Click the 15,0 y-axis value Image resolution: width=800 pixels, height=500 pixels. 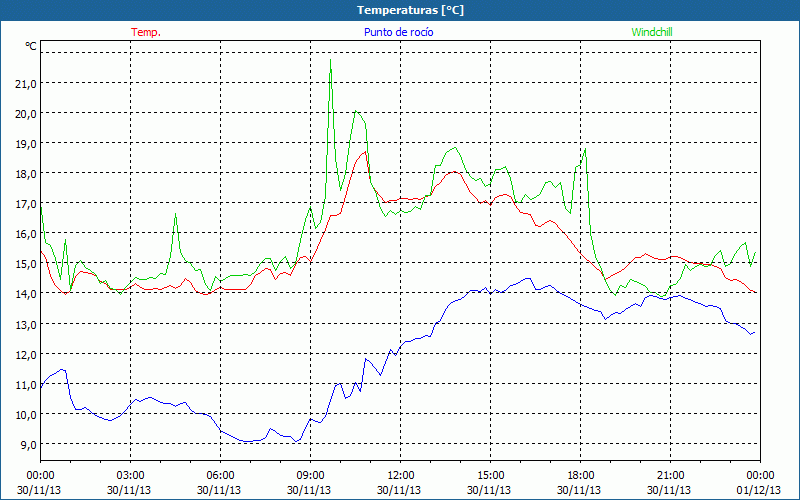click(x=26, y=264)
